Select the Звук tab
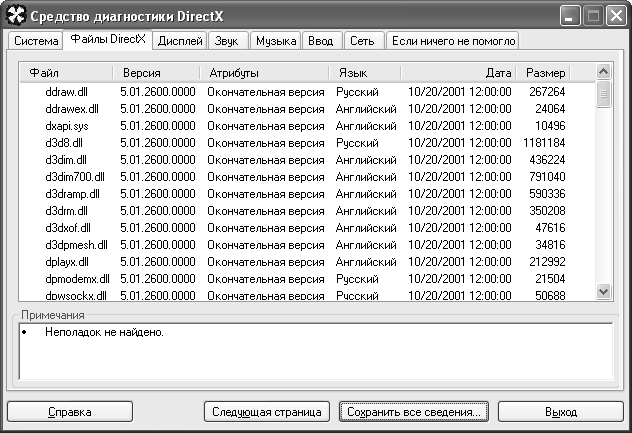632x433 pixels. [227, 41]
